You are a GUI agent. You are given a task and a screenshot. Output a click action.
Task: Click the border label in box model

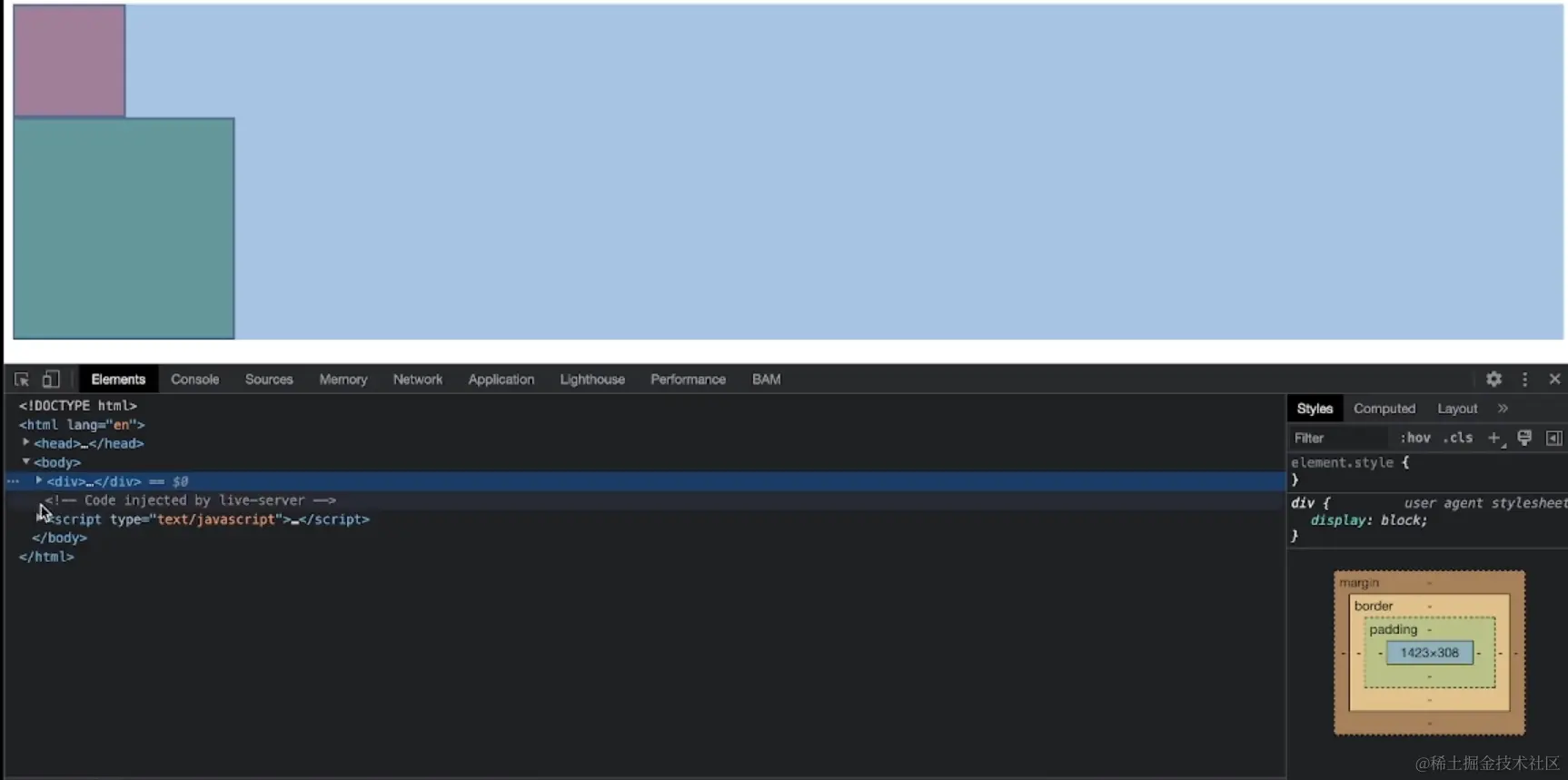(x=1374, y=606)
